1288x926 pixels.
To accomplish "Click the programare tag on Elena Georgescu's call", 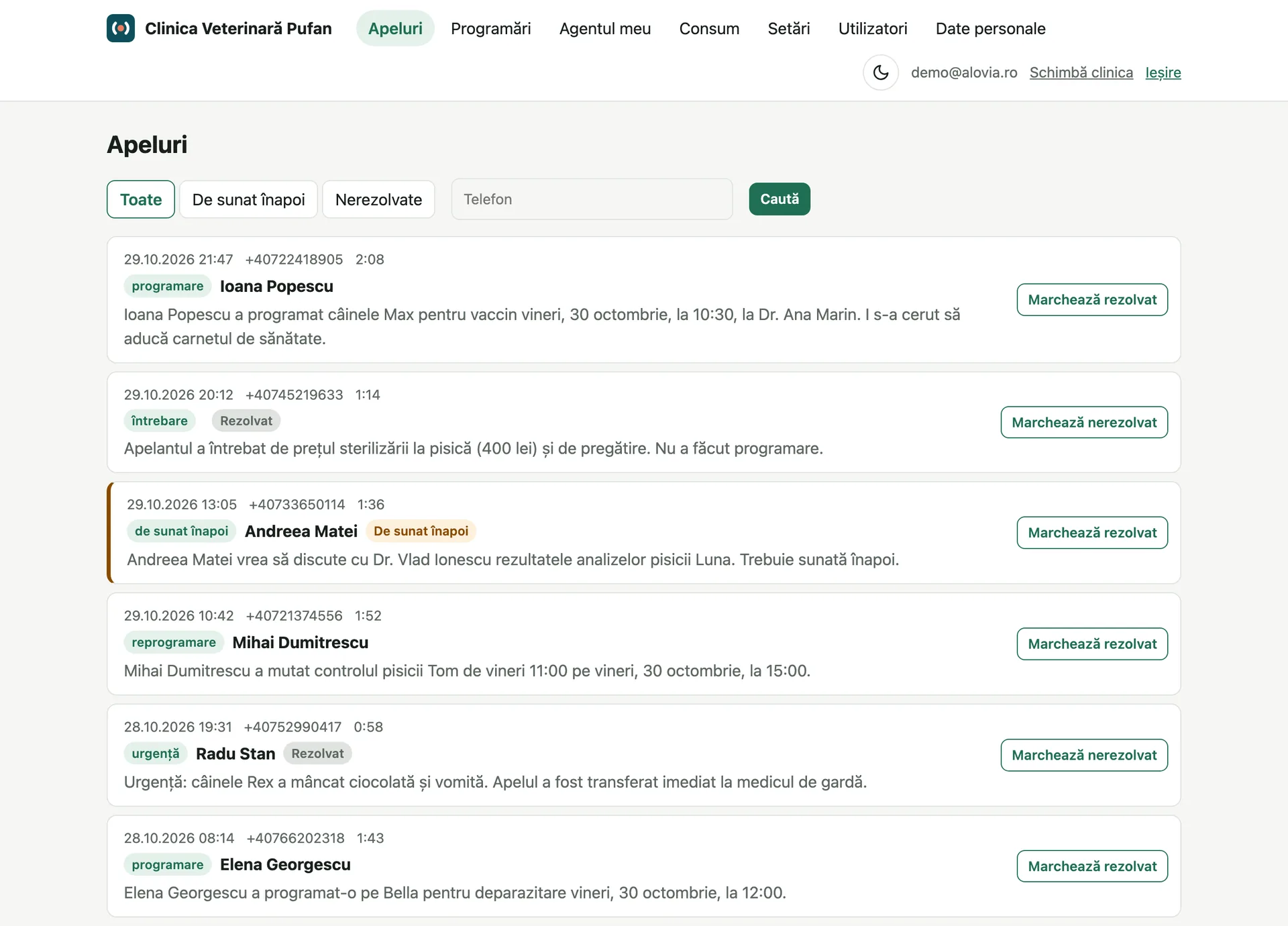I will click(168, 865).
